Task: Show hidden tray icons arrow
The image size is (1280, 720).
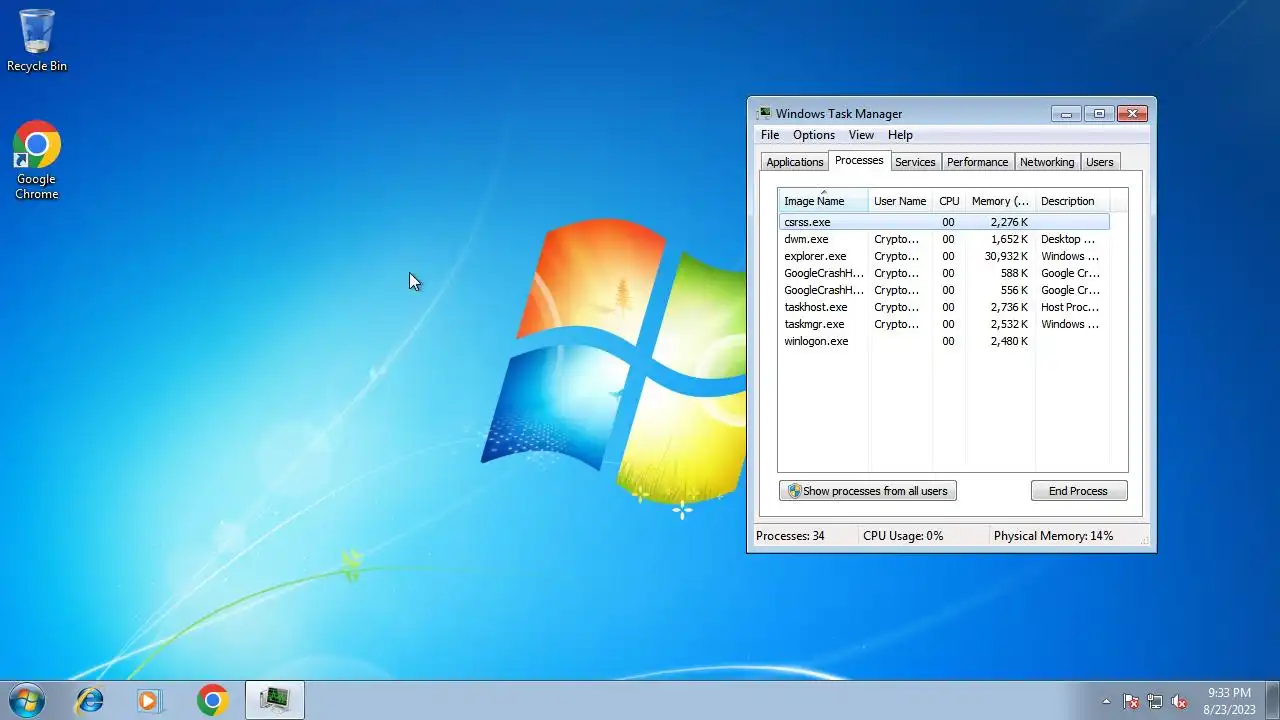Action: coord(1106,701)
